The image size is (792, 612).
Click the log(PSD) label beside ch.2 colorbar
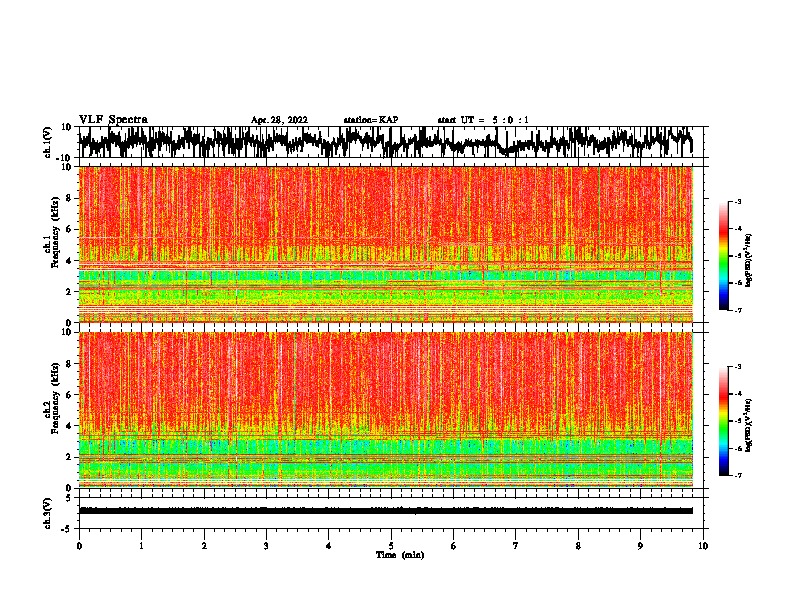click(x=748, y=425)
